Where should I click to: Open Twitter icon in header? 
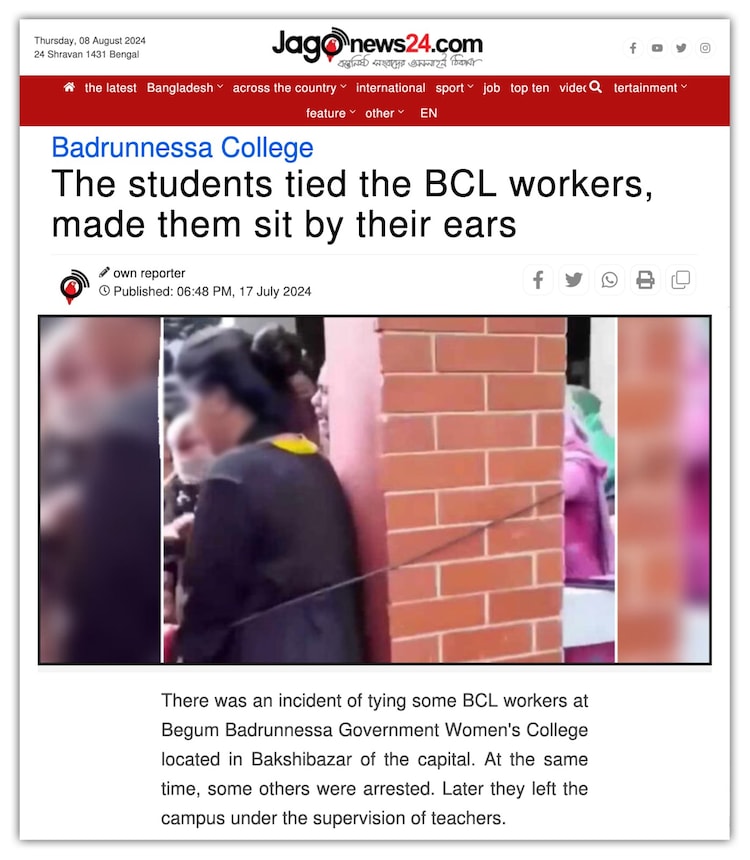pos(681,48)
